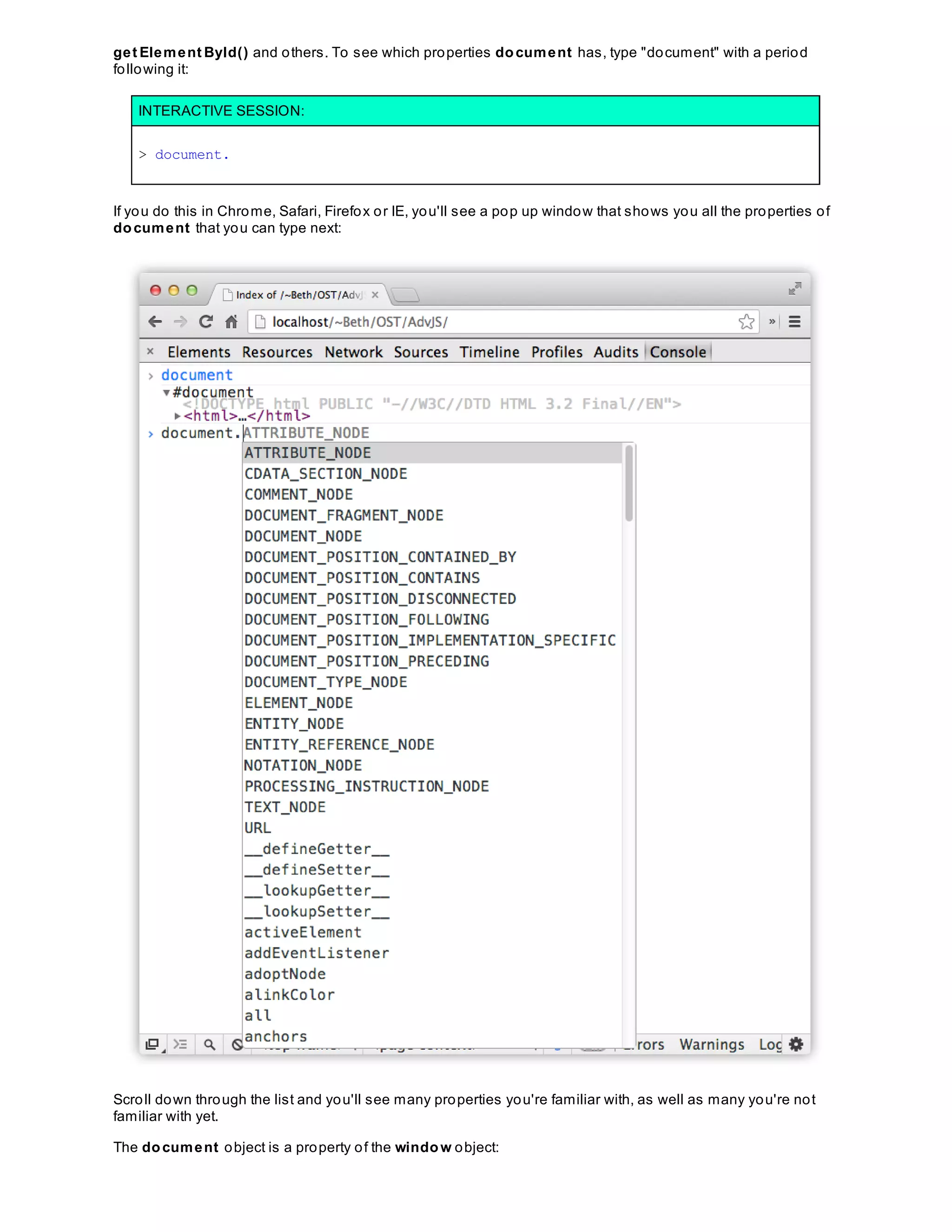Click the browser back arrow
Viewport: 952px width, 1232px height.
click(155, 322)
